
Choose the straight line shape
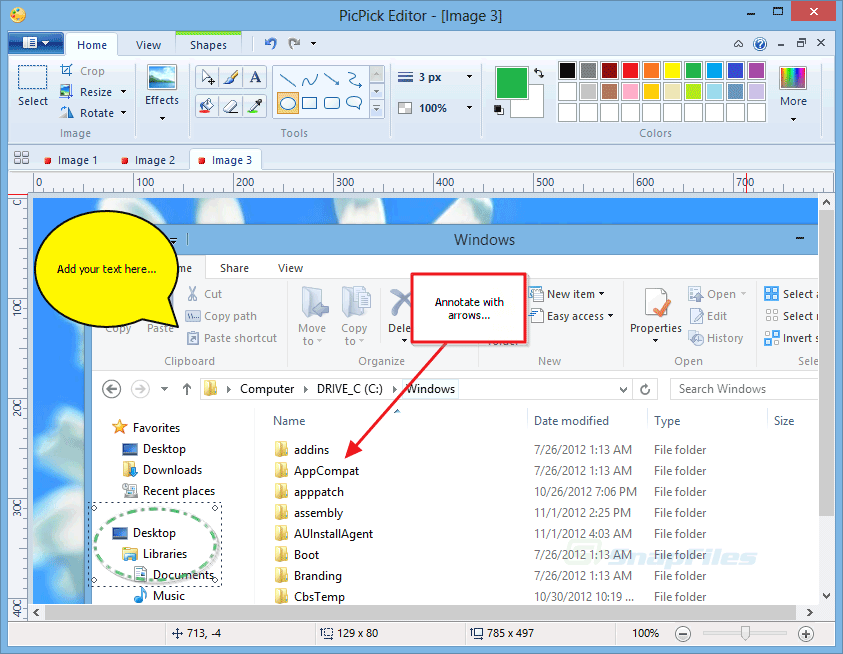pyautogui.click(x=288, y=80)
